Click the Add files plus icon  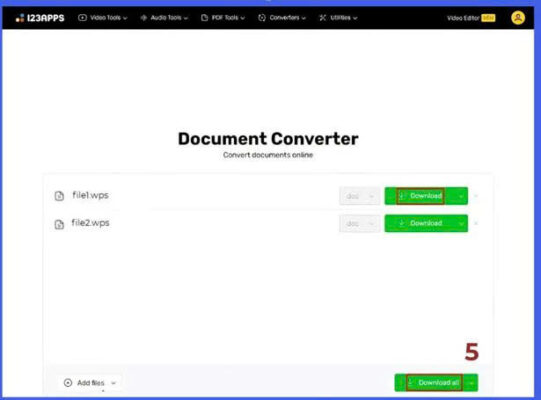68,383
